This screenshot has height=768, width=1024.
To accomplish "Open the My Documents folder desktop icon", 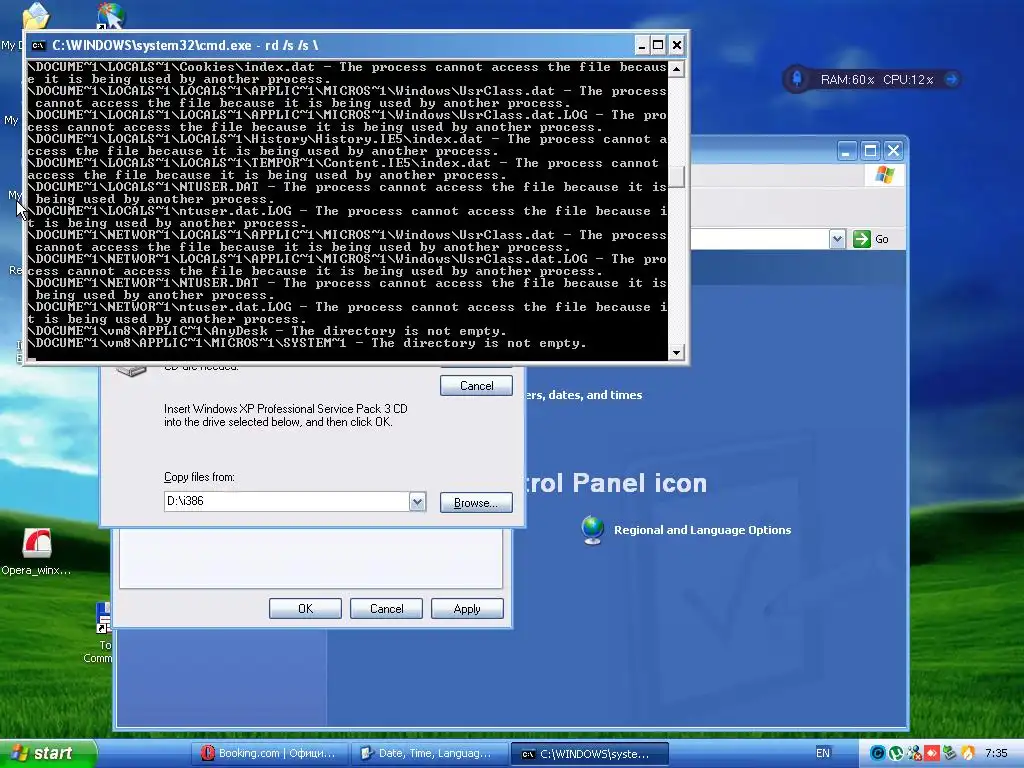I will click(x=35, y=16).
